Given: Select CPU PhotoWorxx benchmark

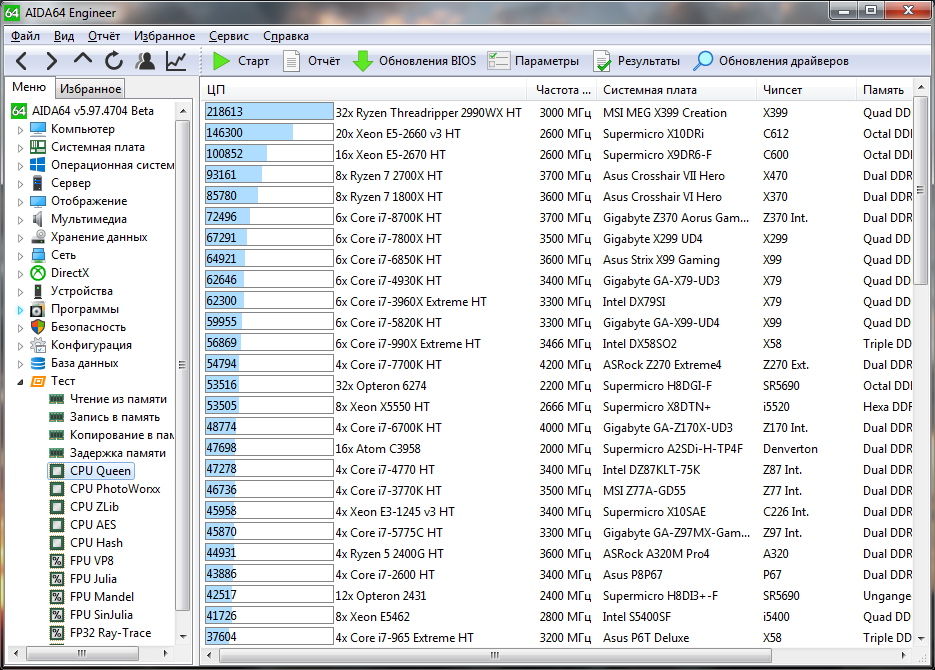Looking at the screenshot, I should [x=115, y=489].
